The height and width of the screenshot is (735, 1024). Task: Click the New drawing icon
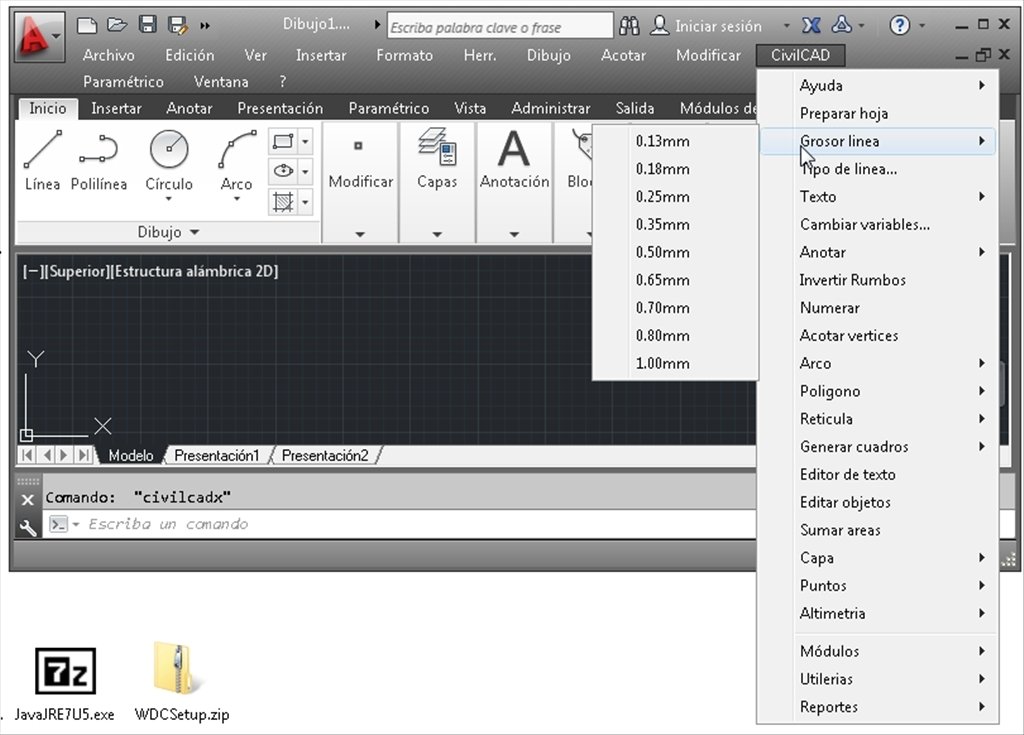[x=87, y=25]
